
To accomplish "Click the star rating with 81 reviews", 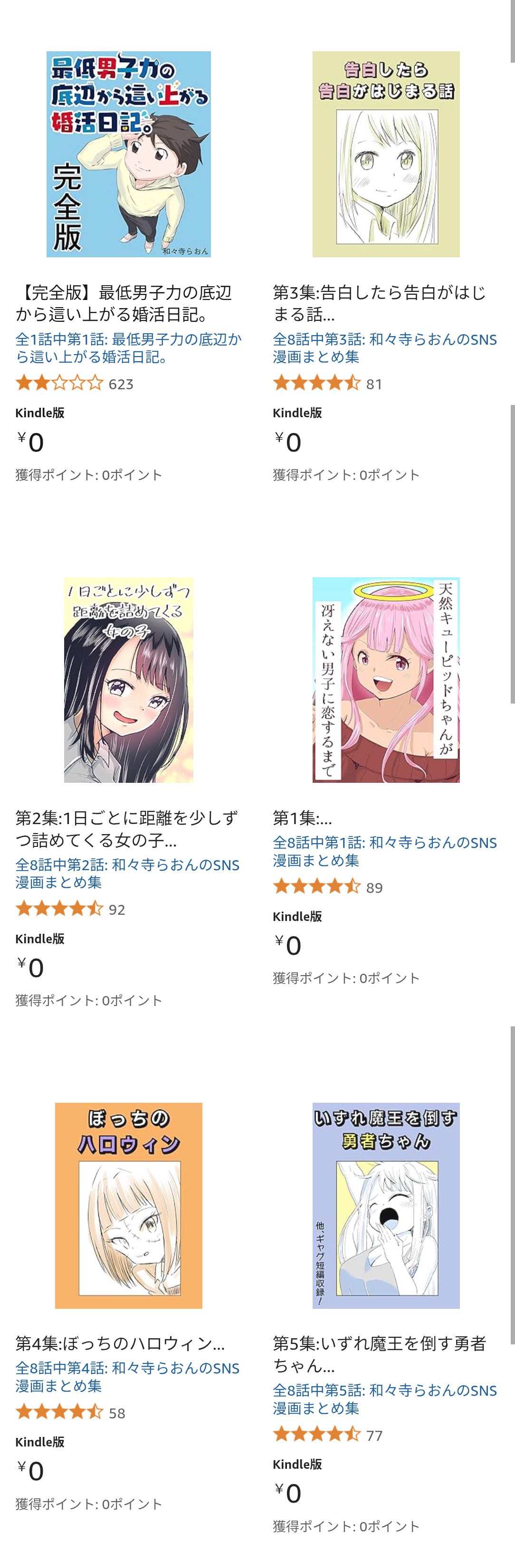I will tap(328, 384).
